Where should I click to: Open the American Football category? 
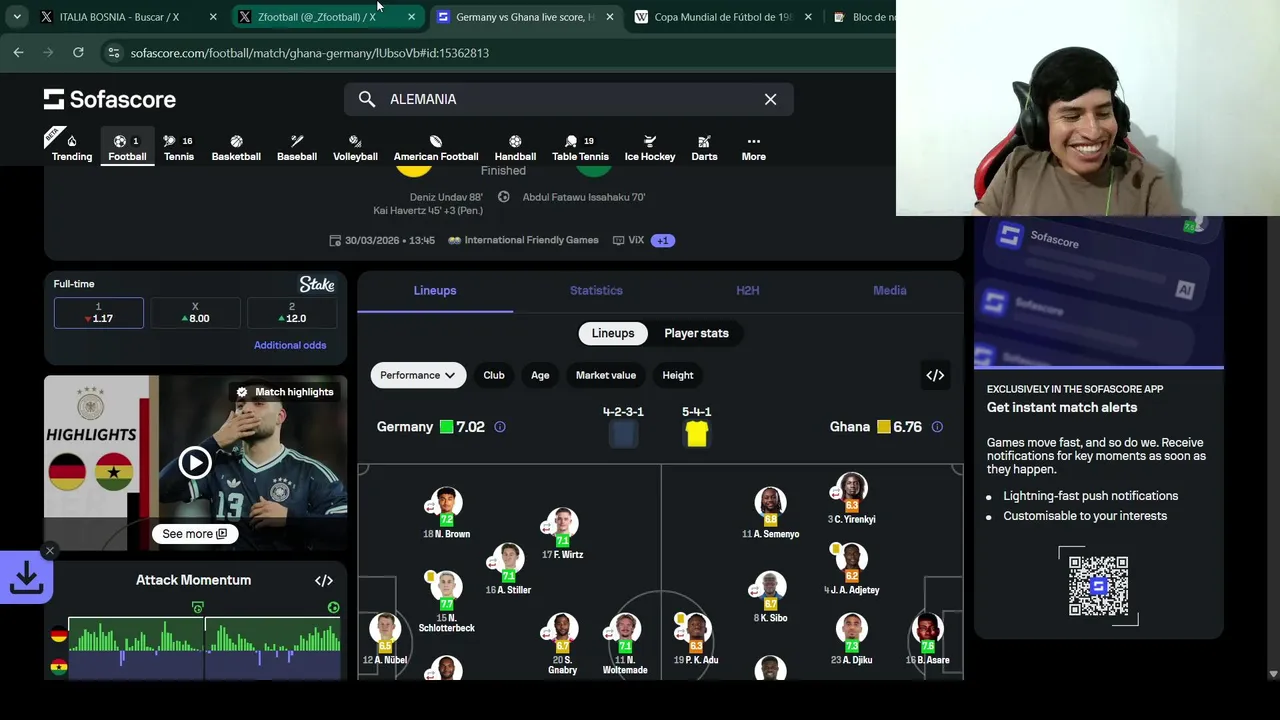436,148
